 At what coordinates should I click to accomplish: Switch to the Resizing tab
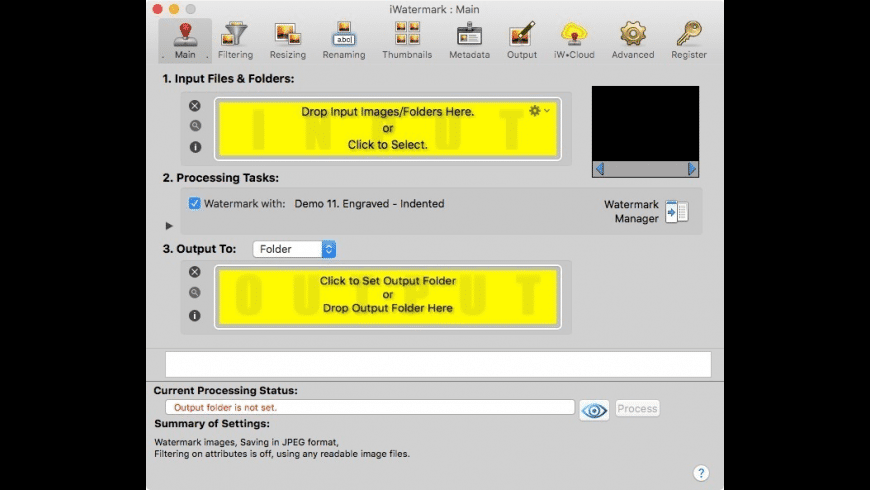[287, 41]
